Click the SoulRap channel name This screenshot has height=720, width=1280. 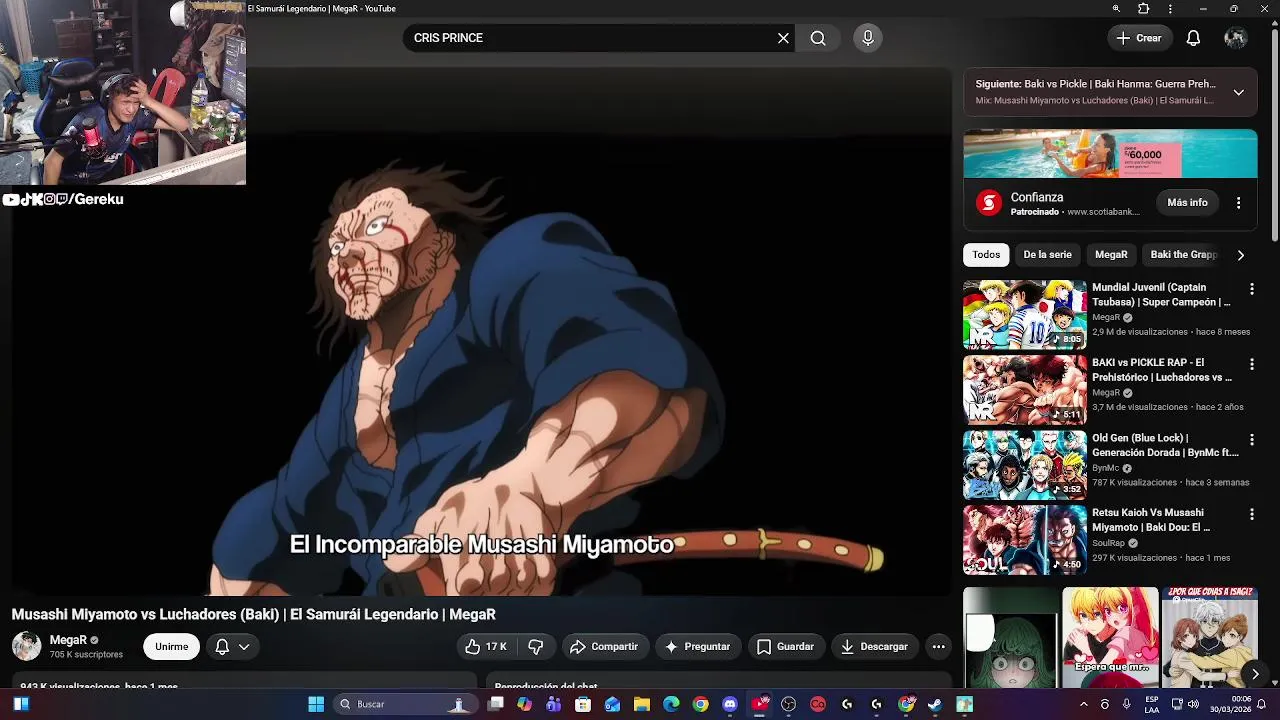tap(1109, 543)
